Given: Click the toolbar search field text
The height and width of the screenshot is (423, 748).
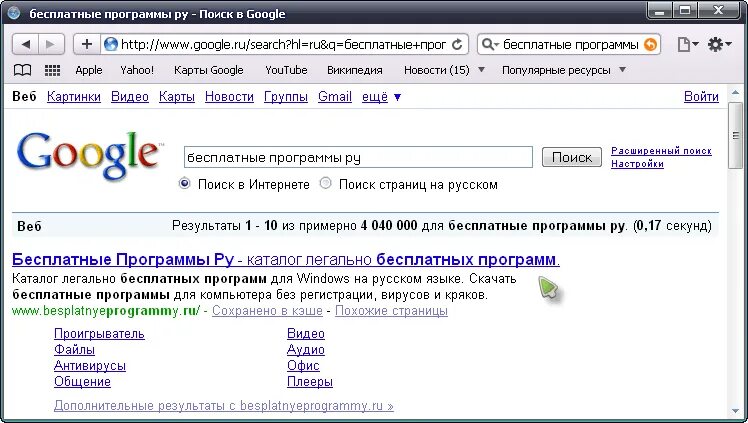Looking at the screenshot, I should (x=570, y=44).
